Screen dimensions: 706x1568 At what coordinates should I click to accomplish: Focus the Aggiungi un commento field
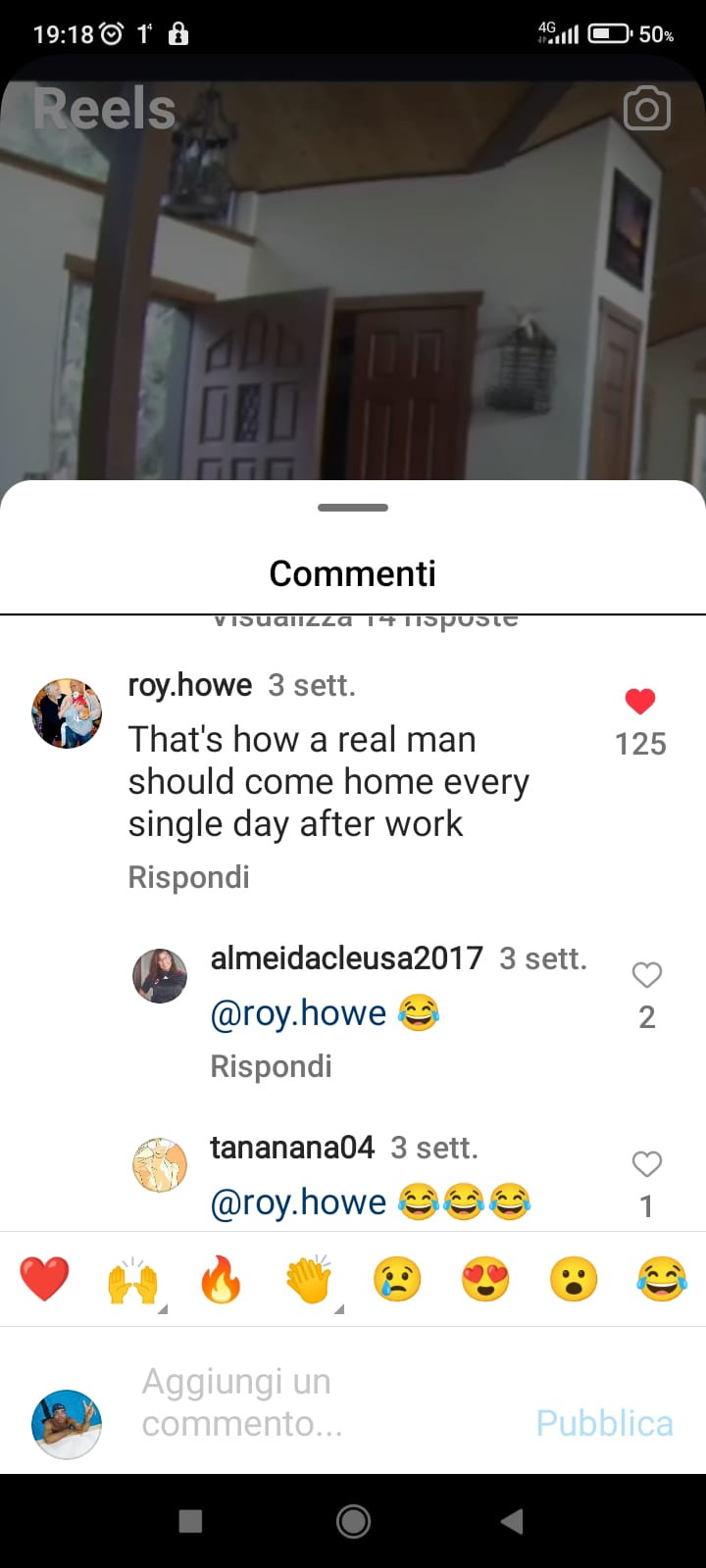click(324, 1402)
